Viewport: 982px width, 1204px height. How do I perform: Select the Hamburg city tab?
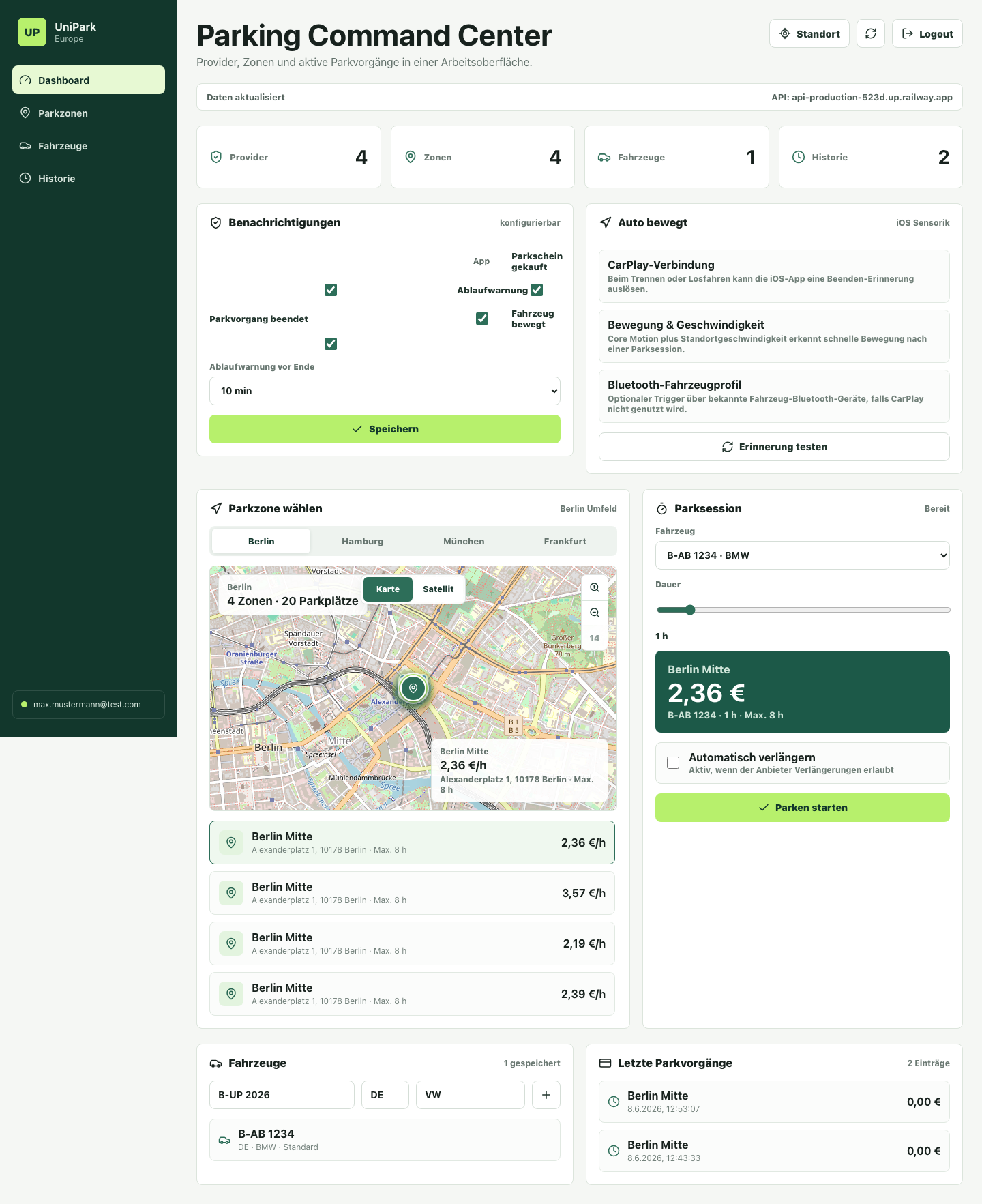[363, 541]
